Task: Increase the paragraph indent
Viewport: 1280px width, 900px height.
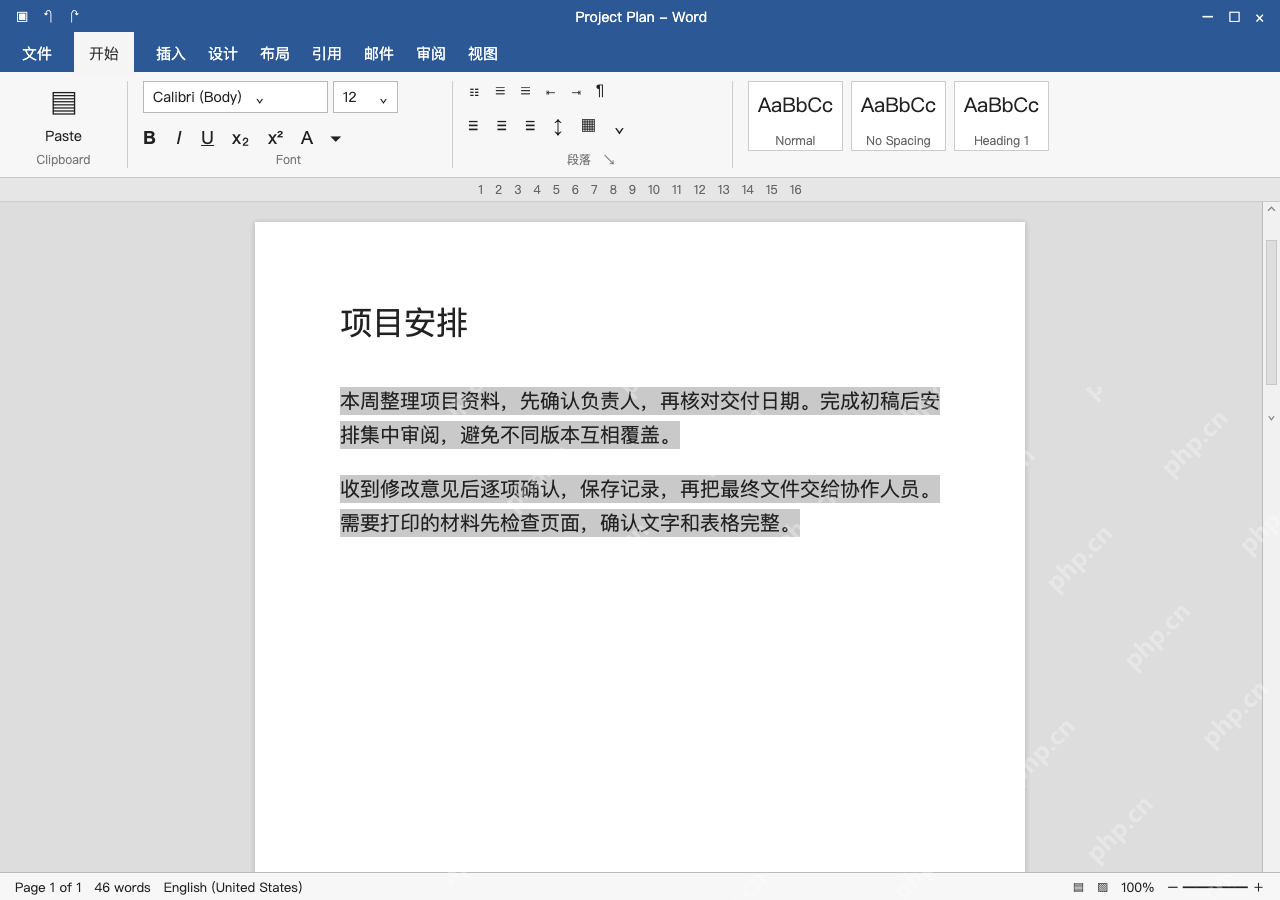Action: (576, 92)
